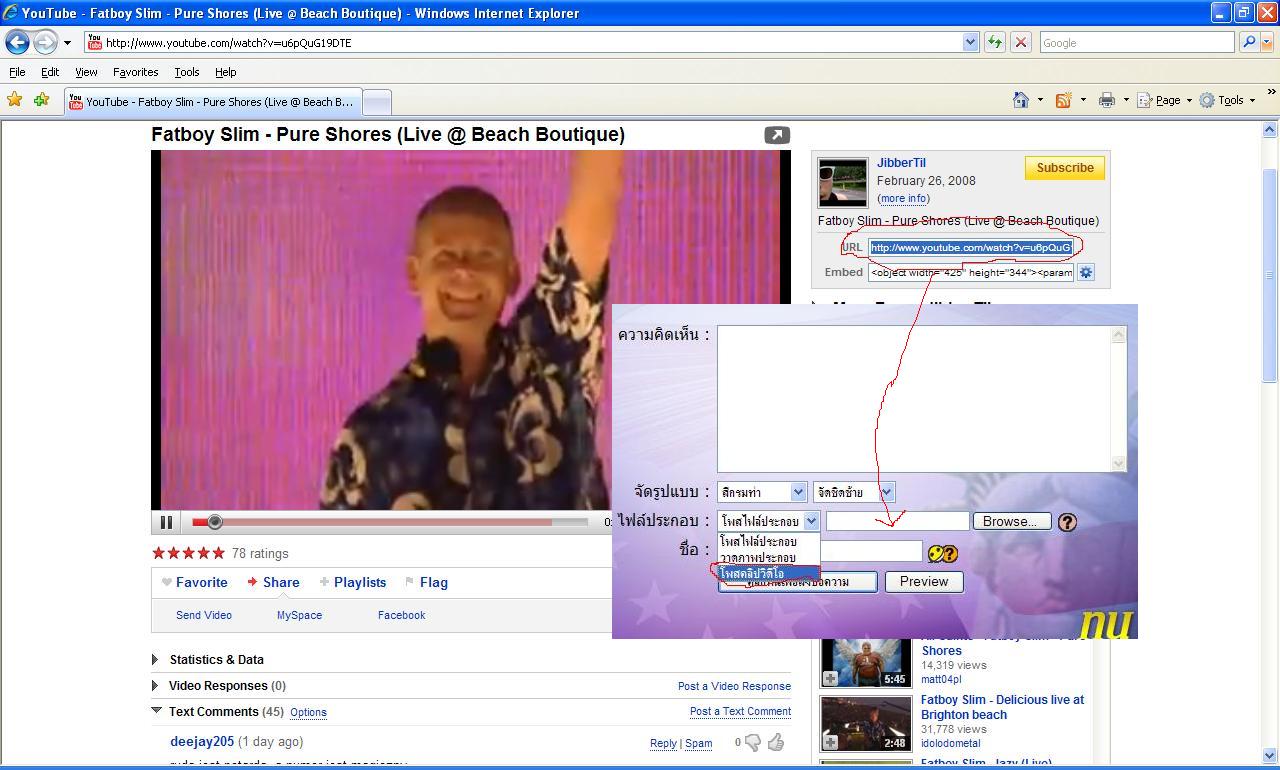Reply to deejay205's comment

(663, 743)
